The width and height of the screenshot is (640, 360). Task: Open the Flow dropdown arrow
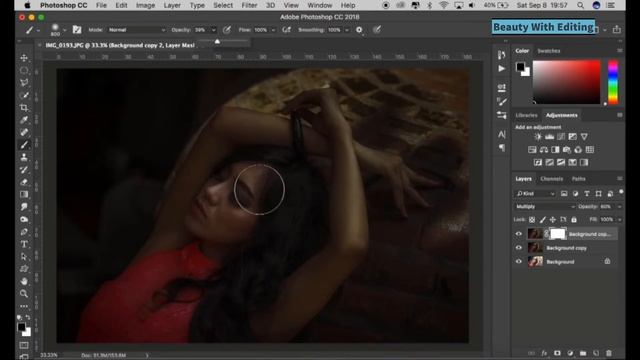273,30
